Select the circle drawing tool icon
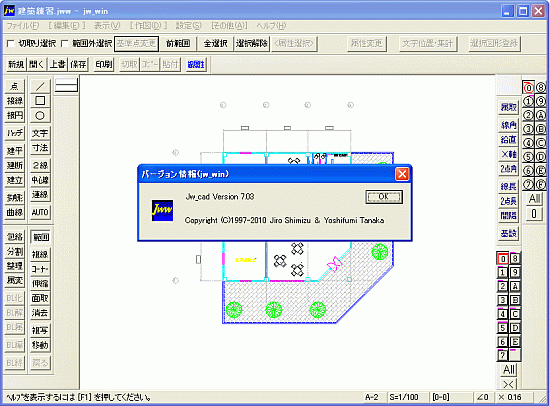The image size is (550, 406). (x=40, y=115)
